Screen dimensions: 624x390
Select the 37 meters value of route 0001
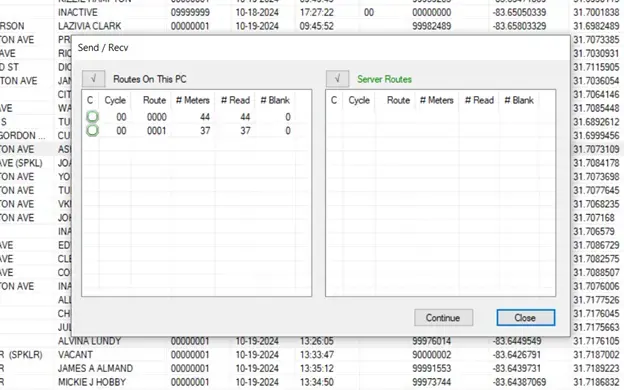pos(205,131)
